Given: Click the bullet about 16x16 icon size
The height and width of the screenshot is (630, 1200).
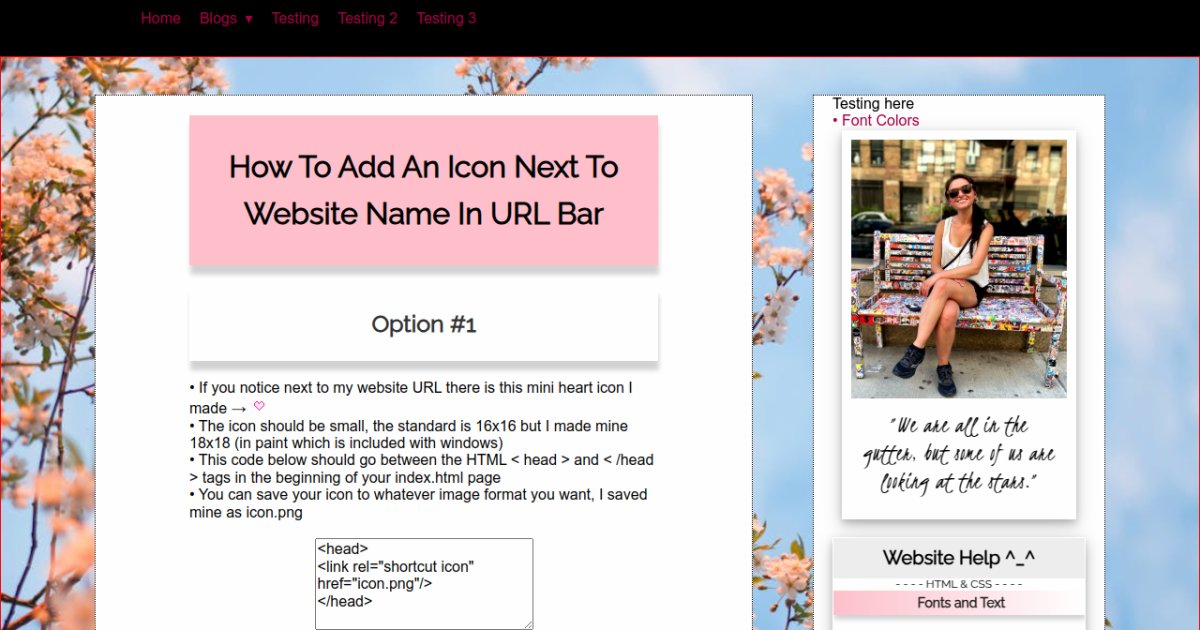Looking at the screenshot, I should click(x=410, y=434).
